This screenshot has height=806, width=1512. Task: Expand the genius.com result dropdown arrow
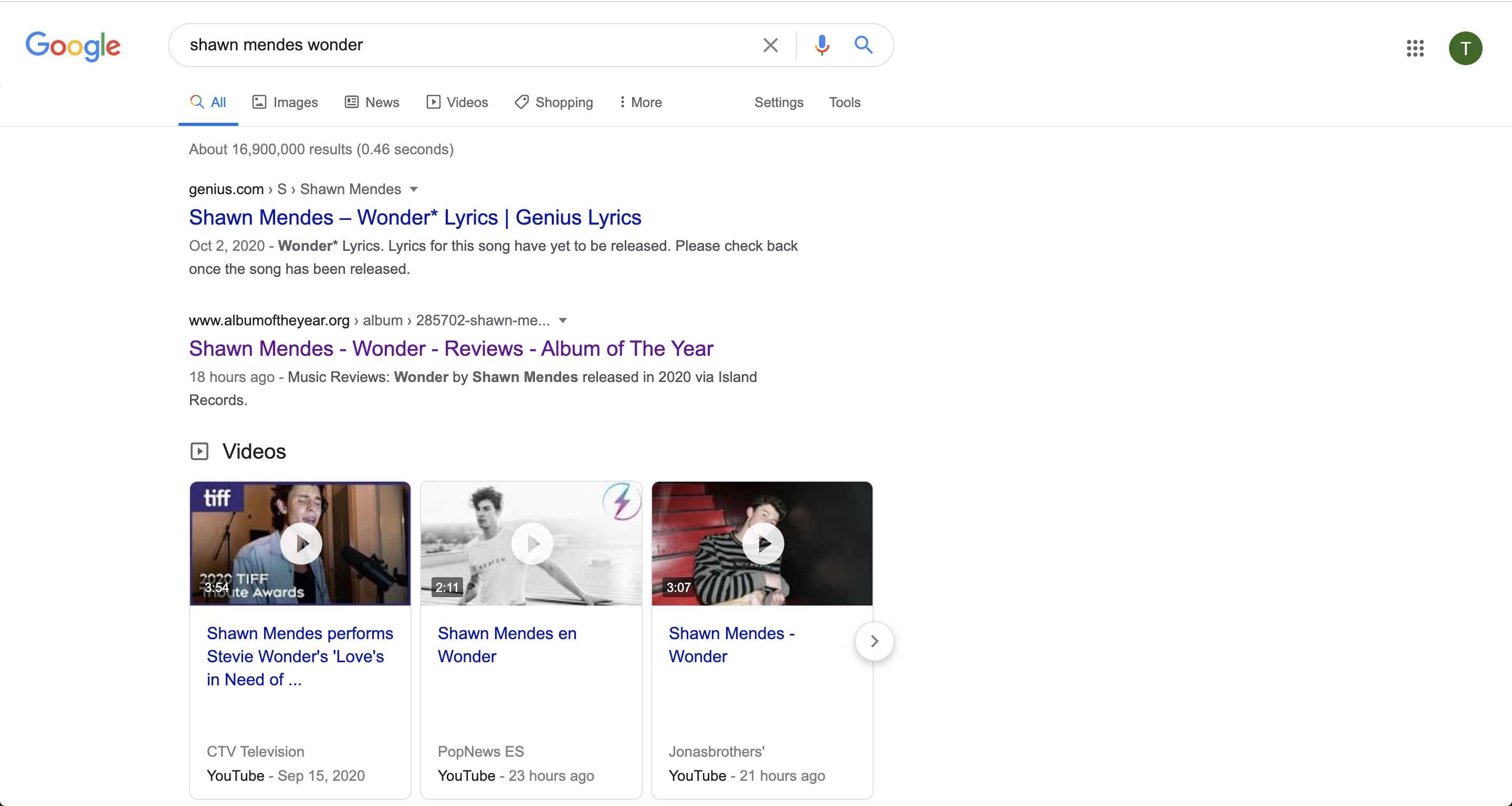415,189
